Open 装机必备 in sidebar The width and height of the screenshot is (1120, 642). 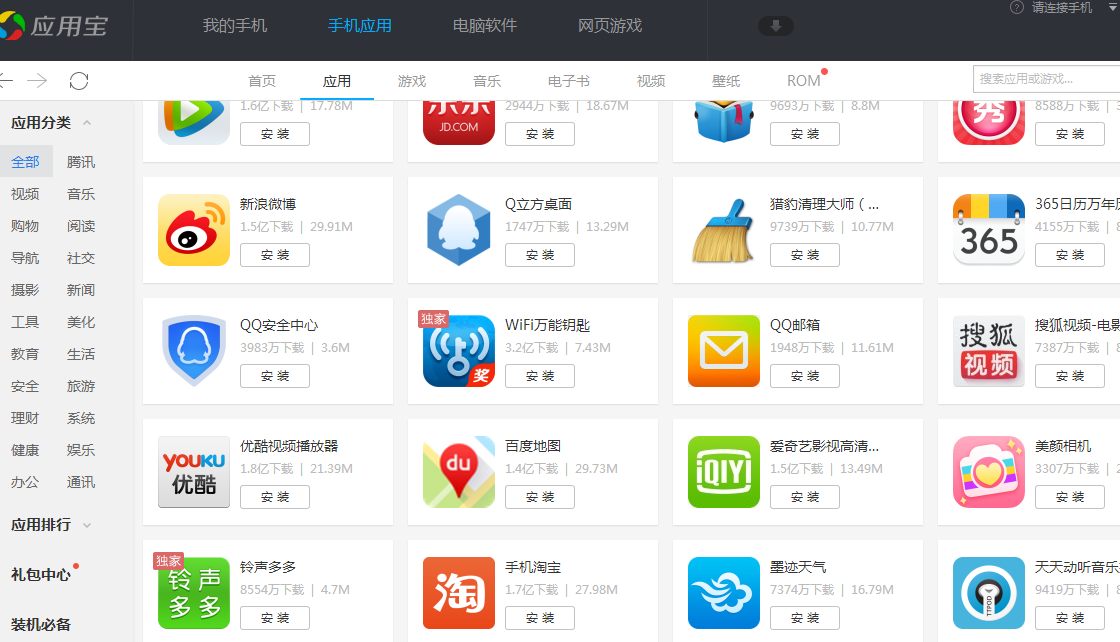point(41,625)
